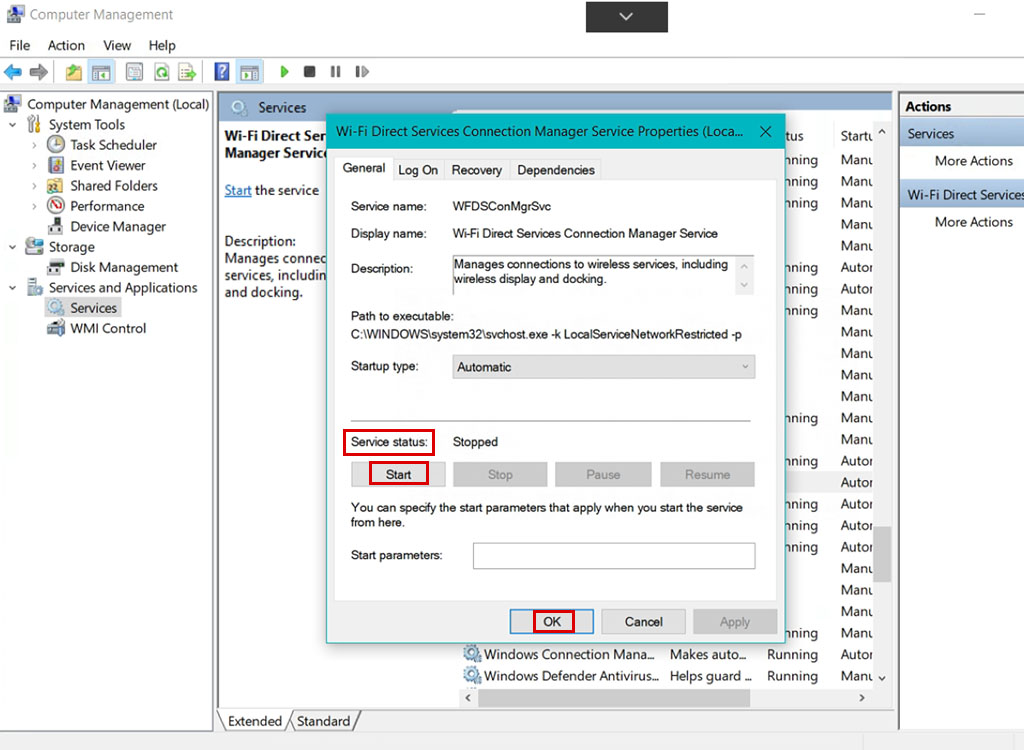Select Windows Connection Mana... service row
Image resolution: width=1024 pixels, height=750 pixels.
667,654
